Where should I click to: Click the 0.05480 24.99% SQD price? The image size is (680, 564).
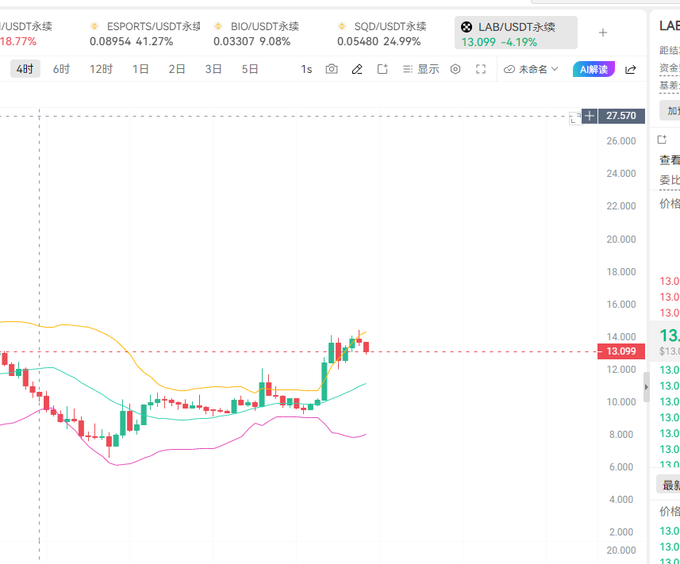pos(379,42)
